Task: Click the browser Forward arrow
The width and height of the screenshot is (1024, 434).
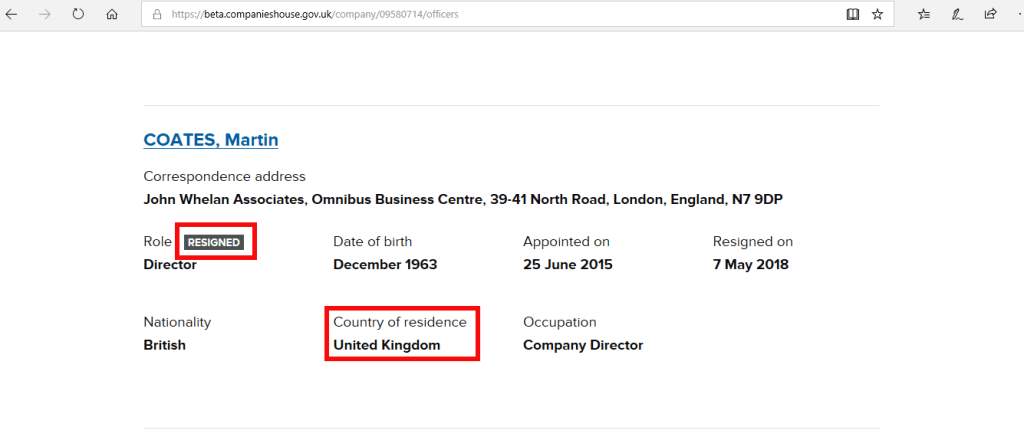Action: point(45,14)
